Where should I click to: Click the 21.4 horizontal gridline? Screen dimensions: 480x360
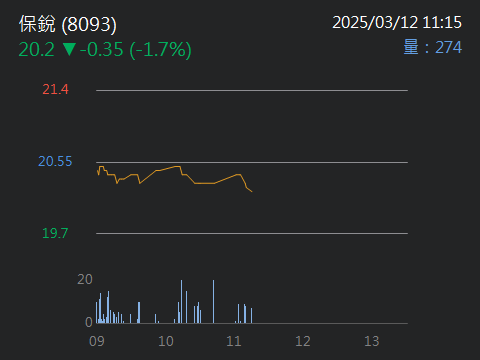[252, 90]
